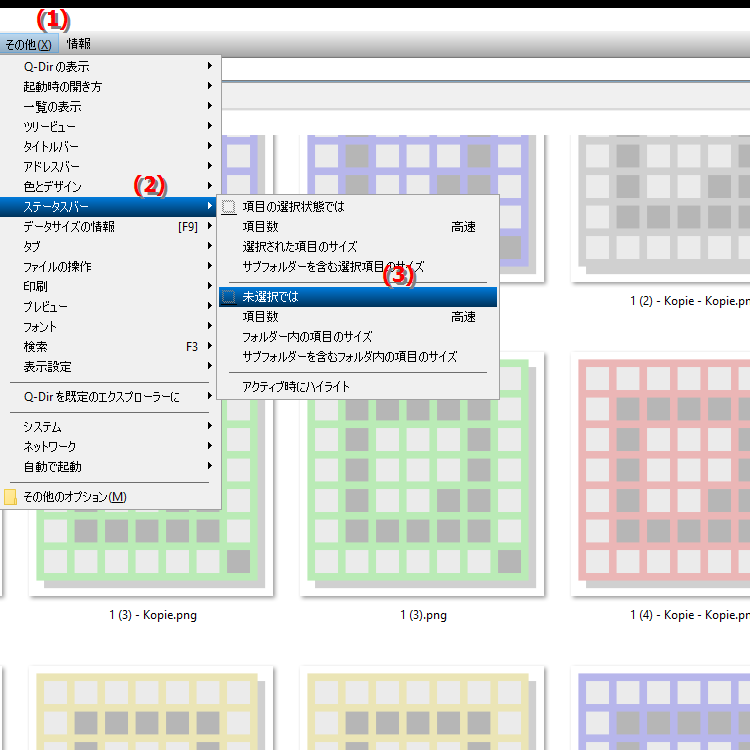Select 項目数 高速 under 項目の選択状態では
Image resolution: width=750 pixels, height=750 pixels.
pos(358,227)
